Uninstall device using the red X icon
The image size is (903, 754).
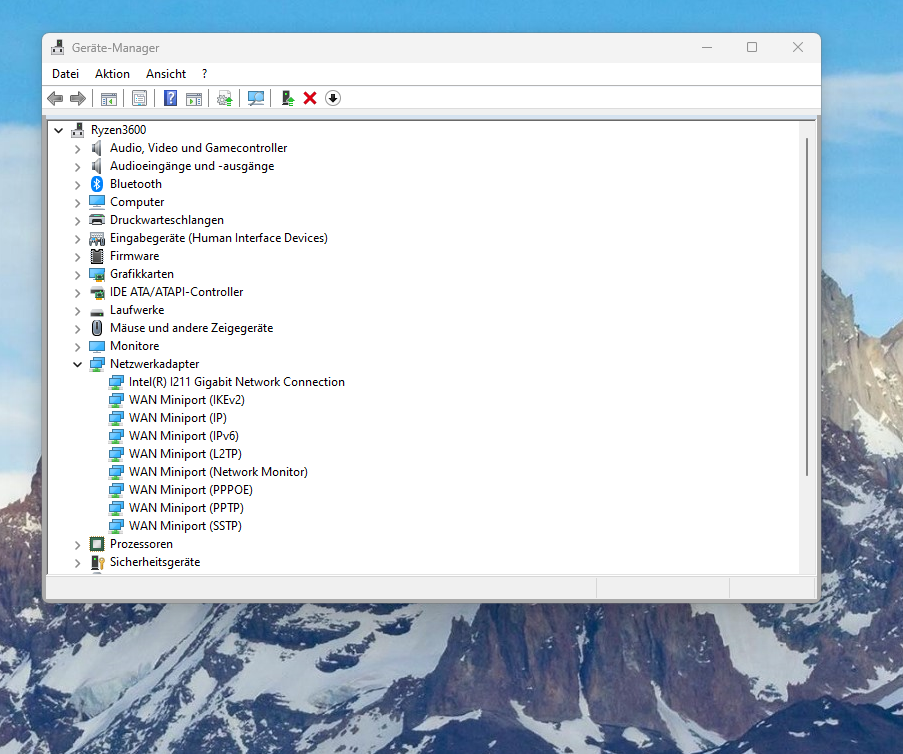click(309, 97)
